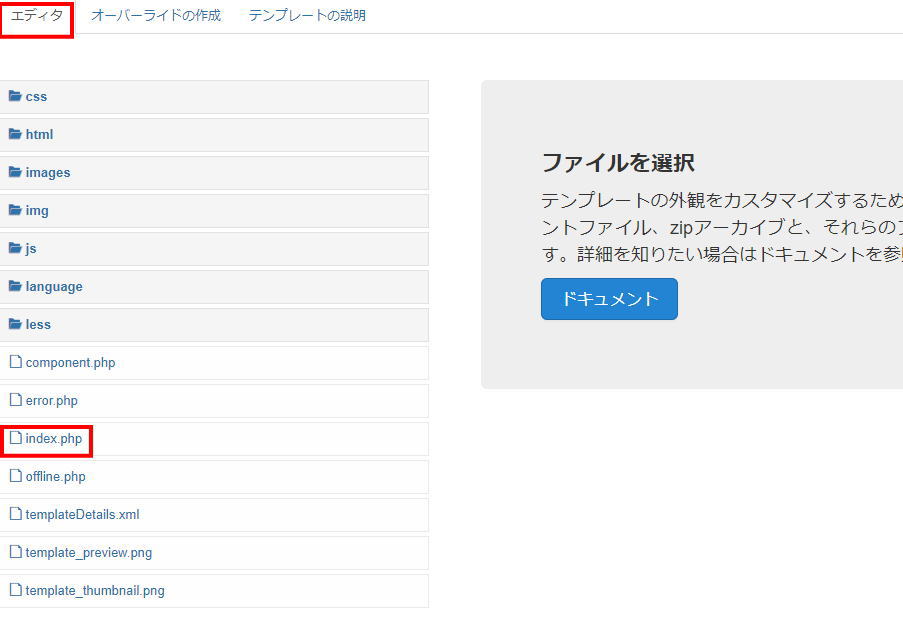Open the component.php file
The width and height of the screenshot is (903, 634).
[x=70, y=363]
